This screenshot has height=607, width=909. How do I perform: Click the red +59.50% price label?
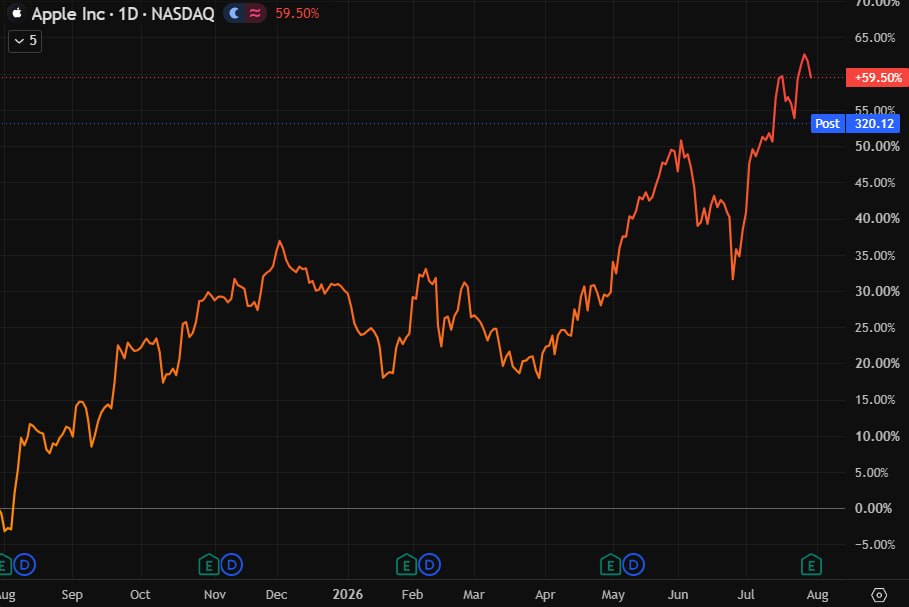pos(877,78)
